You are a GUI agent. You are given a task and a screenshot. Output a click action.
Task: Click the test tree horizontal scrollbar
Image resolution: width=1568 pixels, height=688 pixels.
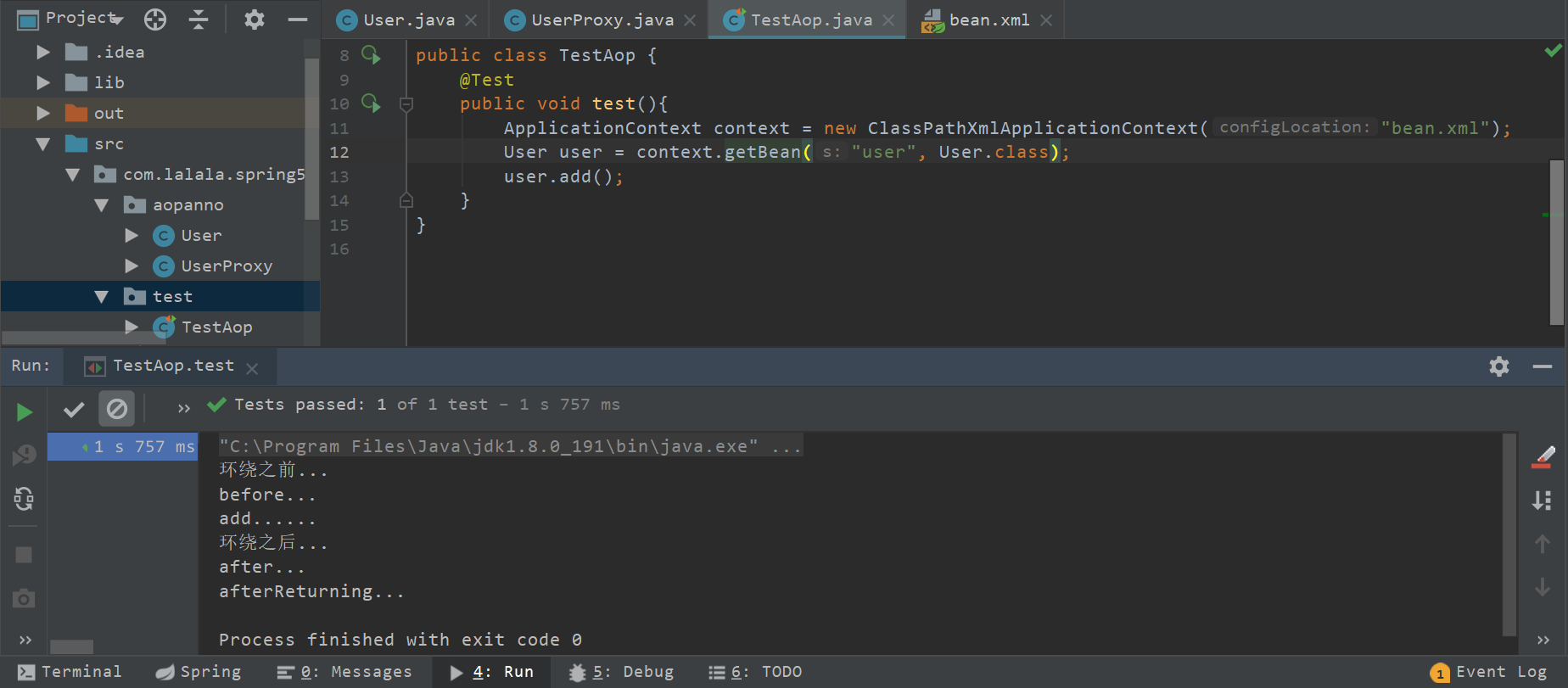pos(71,647)
